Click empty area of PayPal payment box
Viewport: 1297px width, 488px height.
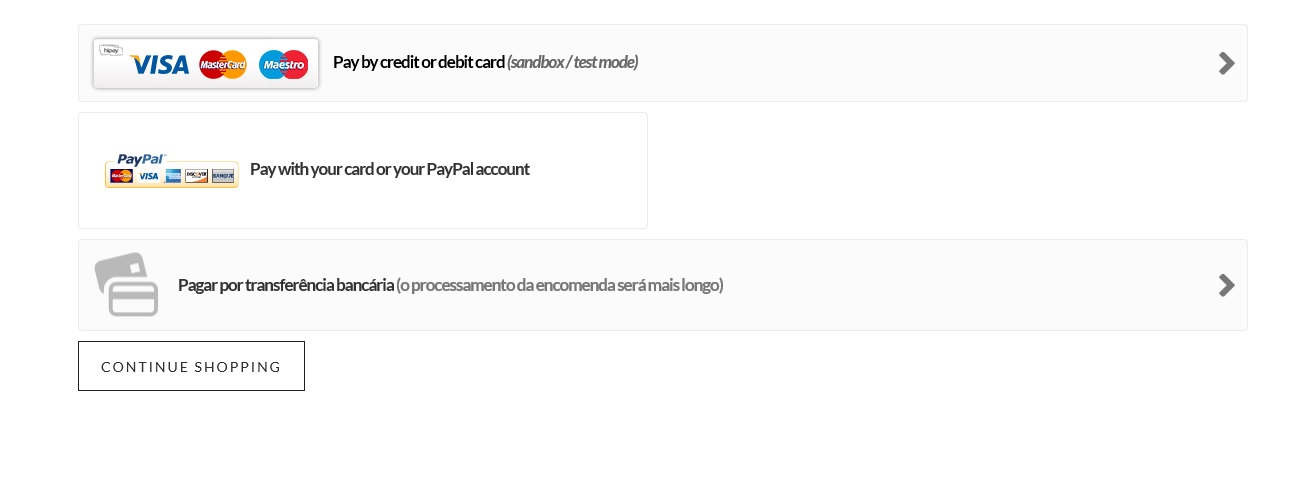click(x=590, y=205)
